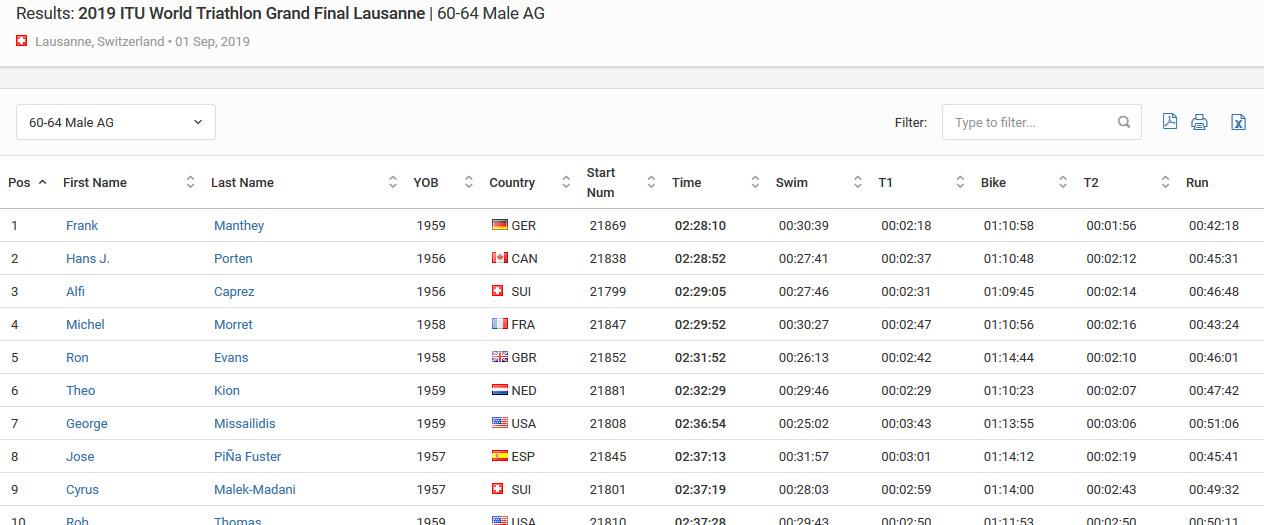The width and height of the screenshot is (1264, 525).
Task: Sort by Start Num column
Action: tap(621, 182)
